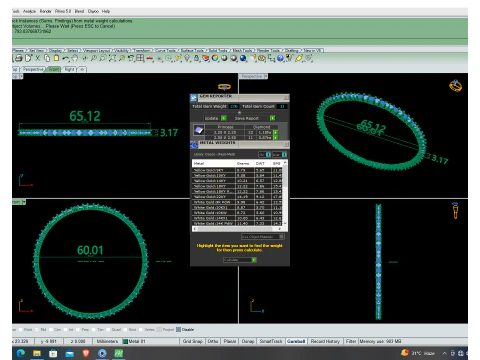This screenshot has width=480, height=360.
Task: Toggle the Quad osnap checkbox
Action: [x=108, y=330]
